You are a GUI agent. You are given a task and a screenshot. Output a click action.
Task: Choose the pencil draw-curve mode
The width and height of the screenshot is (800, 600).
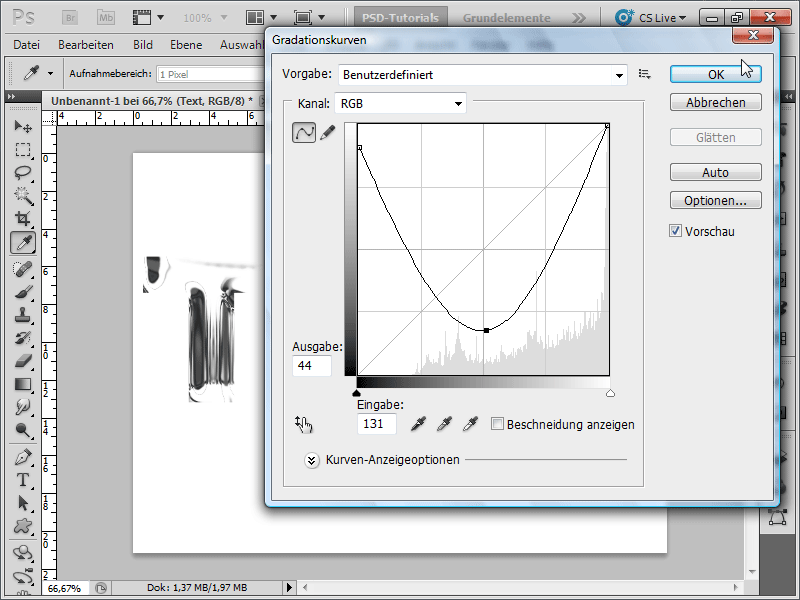click(x=328, y=133)
